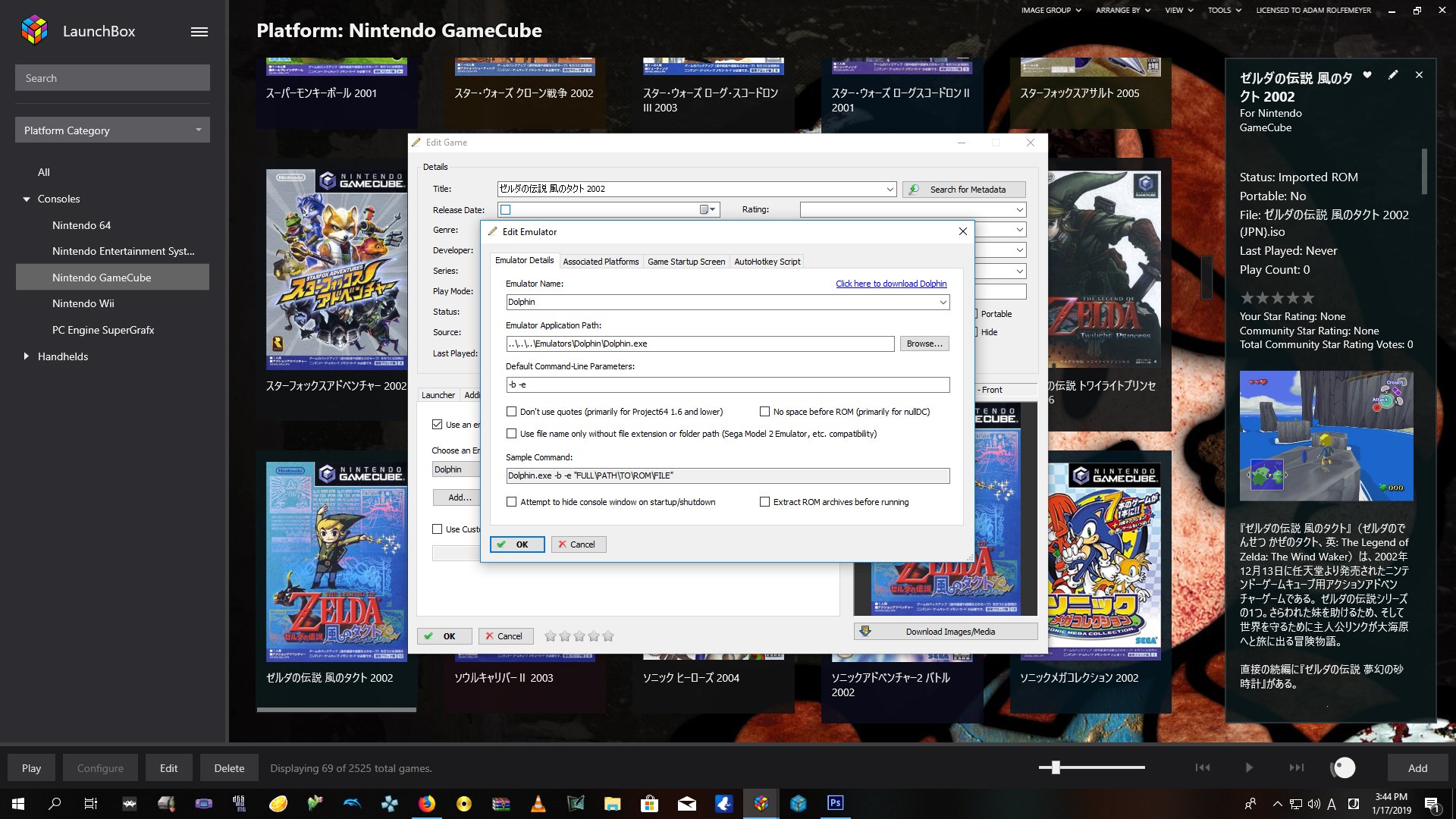The height and width of the screenshot is (819, 1456).
Task: Open Dolphin emulator taskbar icon
Action: point(353,804)
